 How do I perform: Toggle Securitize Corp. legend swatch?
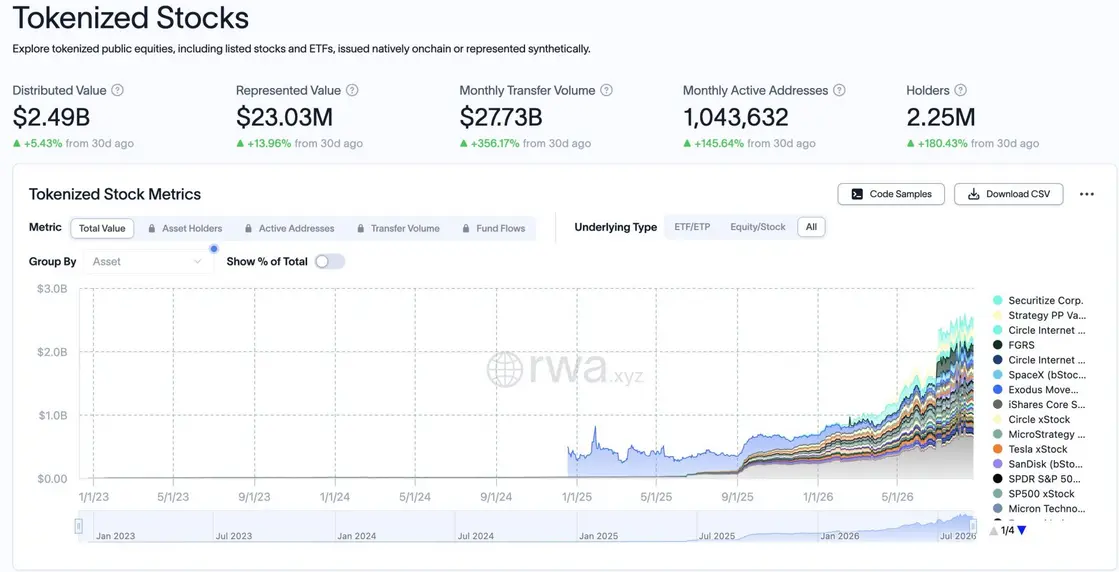pos(998,300)
